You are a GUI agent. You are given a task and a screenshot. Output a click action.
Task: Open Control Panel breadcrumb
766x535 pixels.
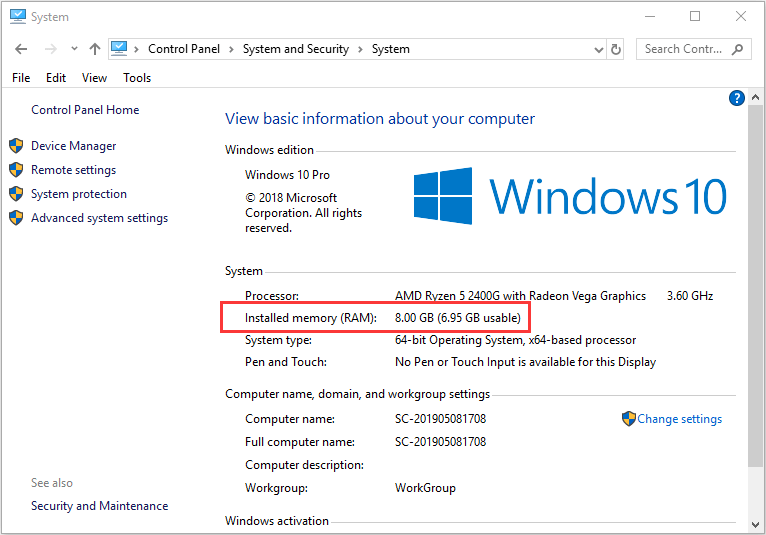coord(184,49)
